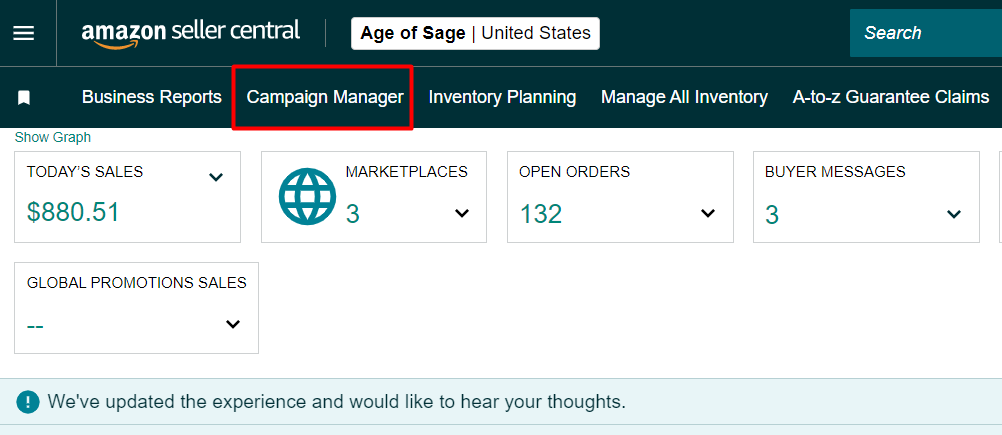Viewport: 1002px width, 435px height.
Task: Click the Search input field
Action: point(925,33)
